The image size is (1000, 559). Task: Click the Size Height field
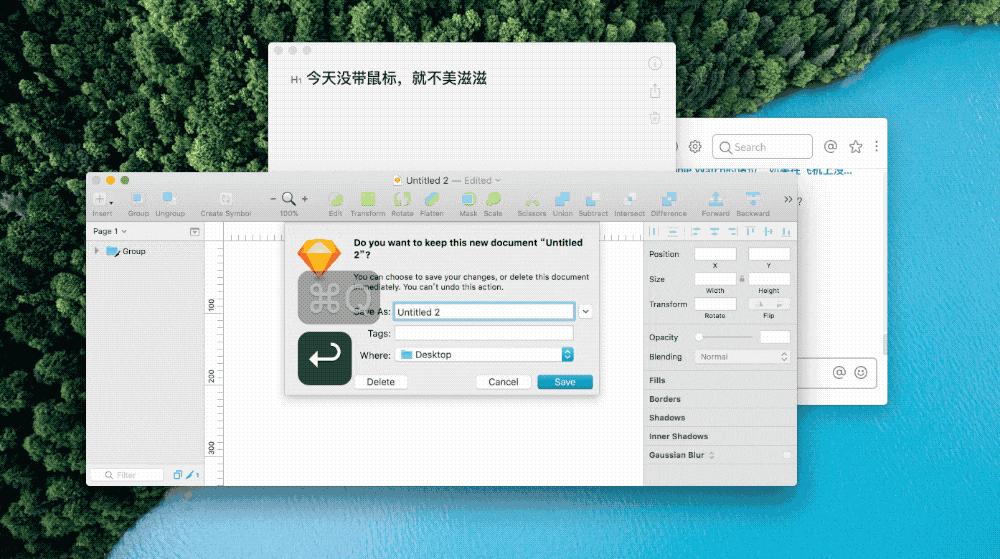[x=769, y=279]
